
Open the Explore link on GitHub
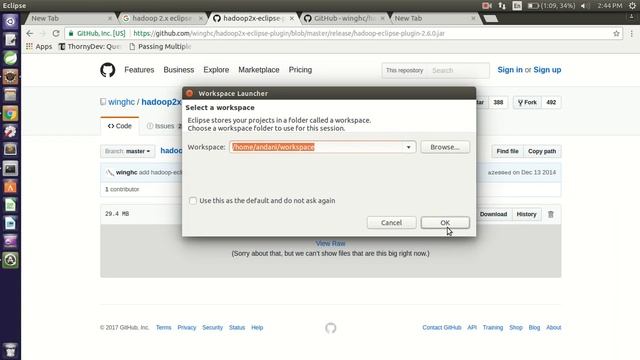point(216,70)
